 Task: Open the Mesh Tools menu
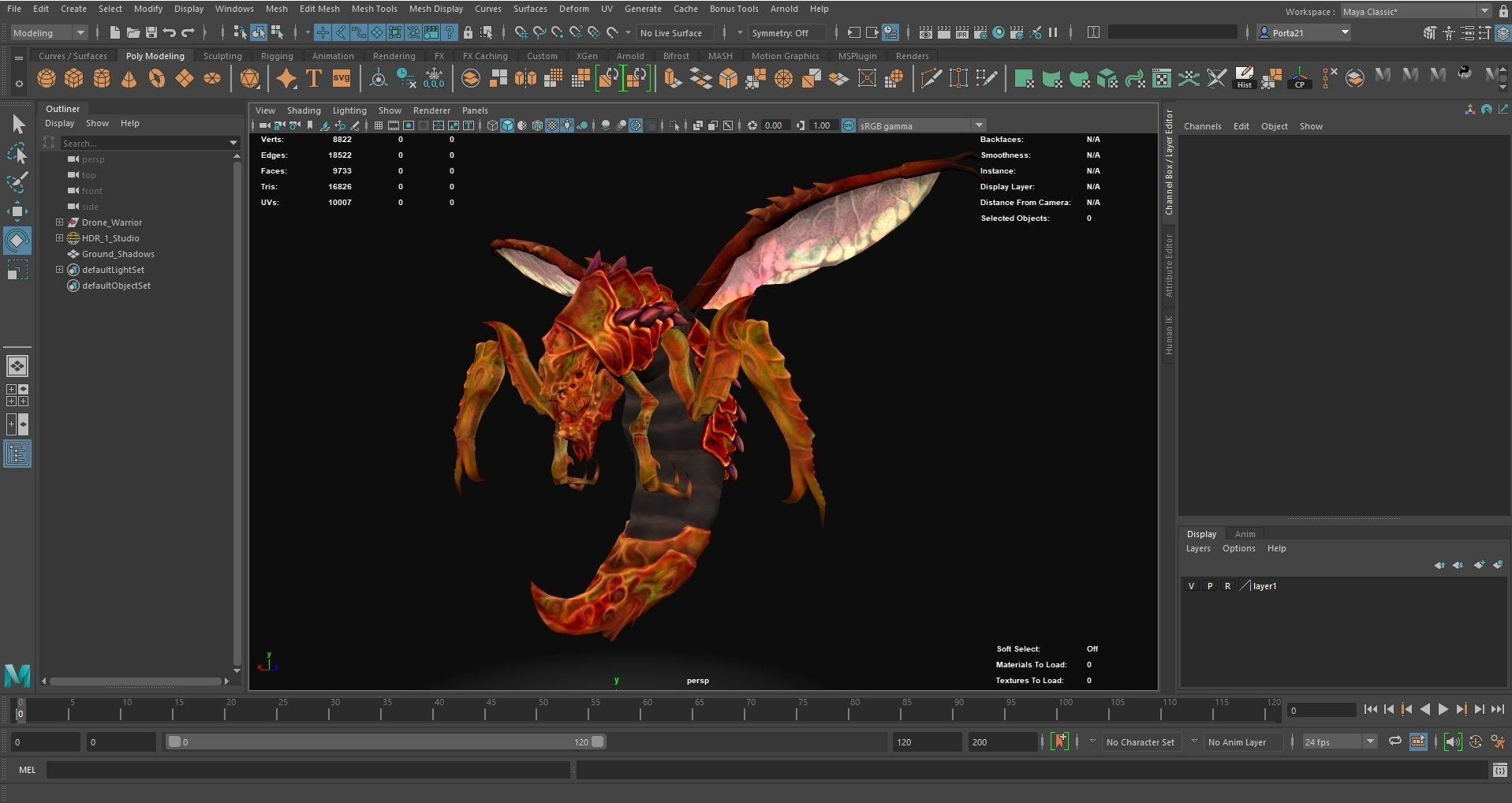tap(374, 9)
